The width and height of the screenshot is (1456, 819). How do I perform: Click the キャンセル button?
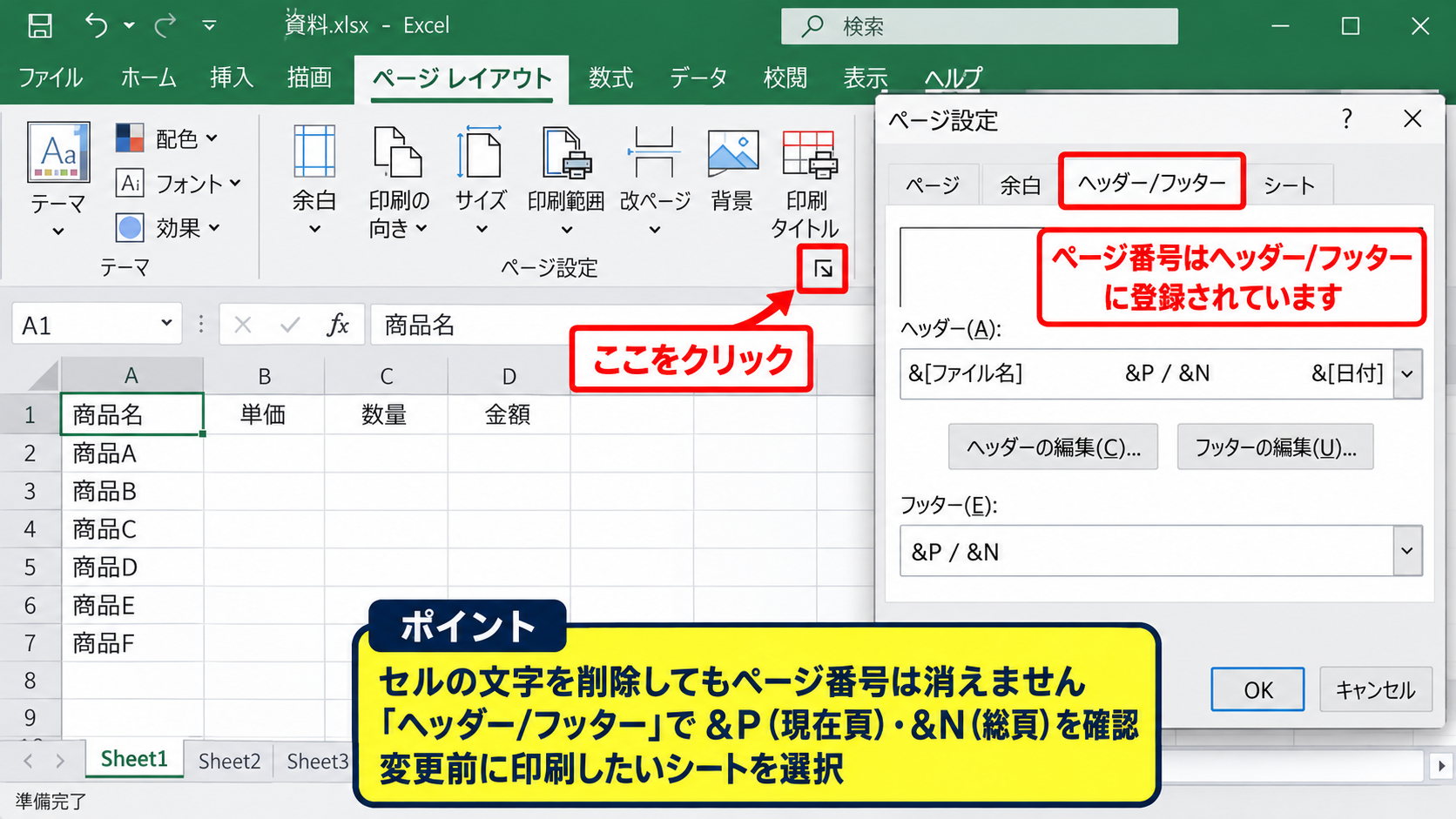pos(1375,689)
